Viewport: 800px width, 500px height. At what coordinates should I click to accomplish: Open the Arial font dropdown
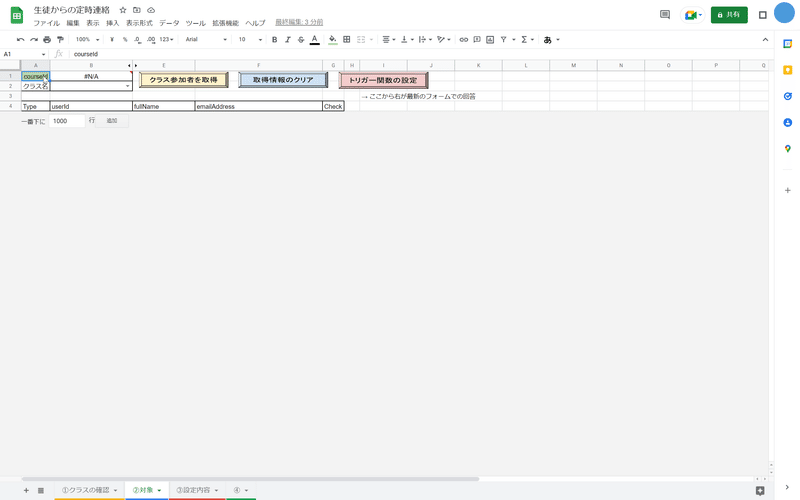click(206, 39)
